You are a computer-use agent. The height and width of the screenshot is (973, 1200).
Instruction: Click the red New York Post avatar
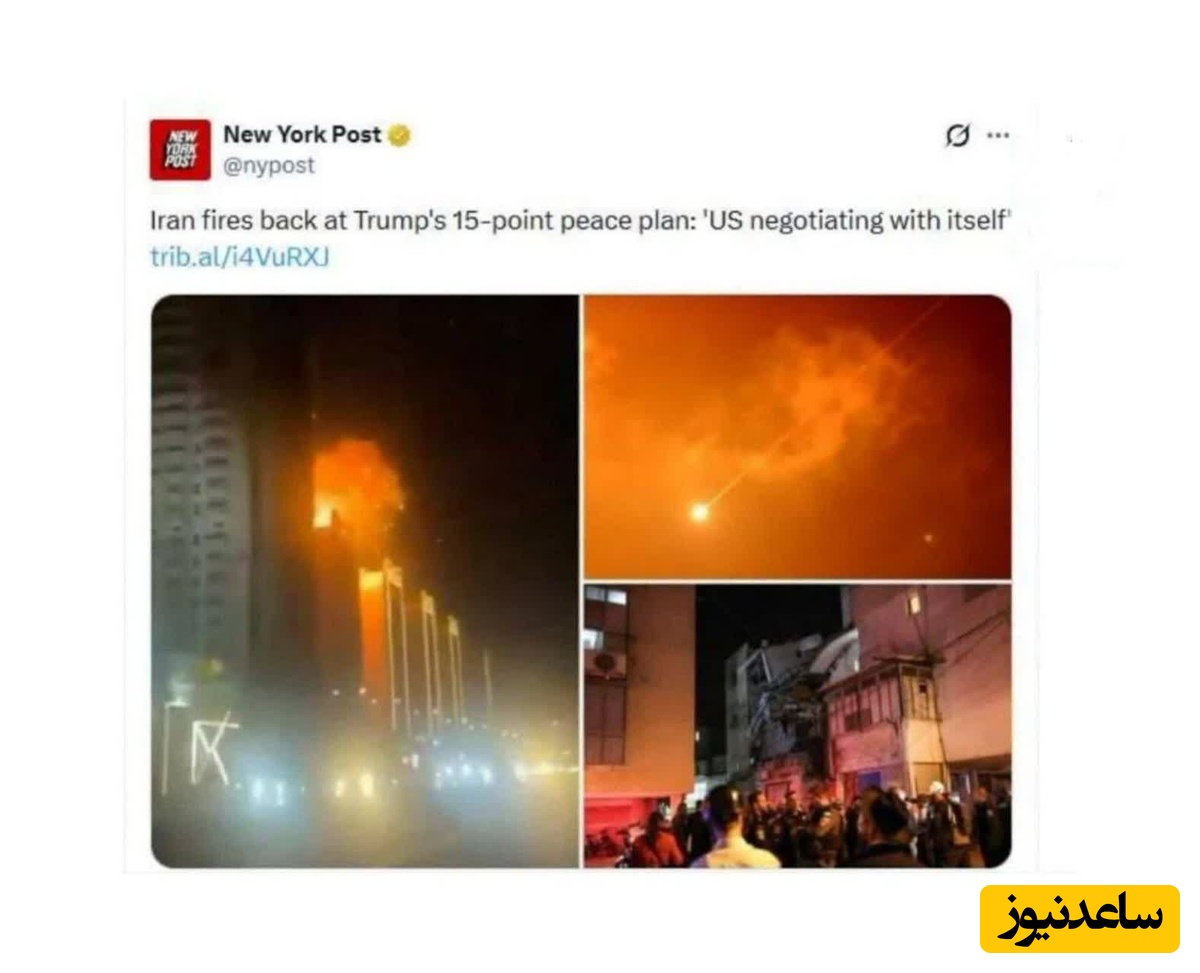point(180,149)
